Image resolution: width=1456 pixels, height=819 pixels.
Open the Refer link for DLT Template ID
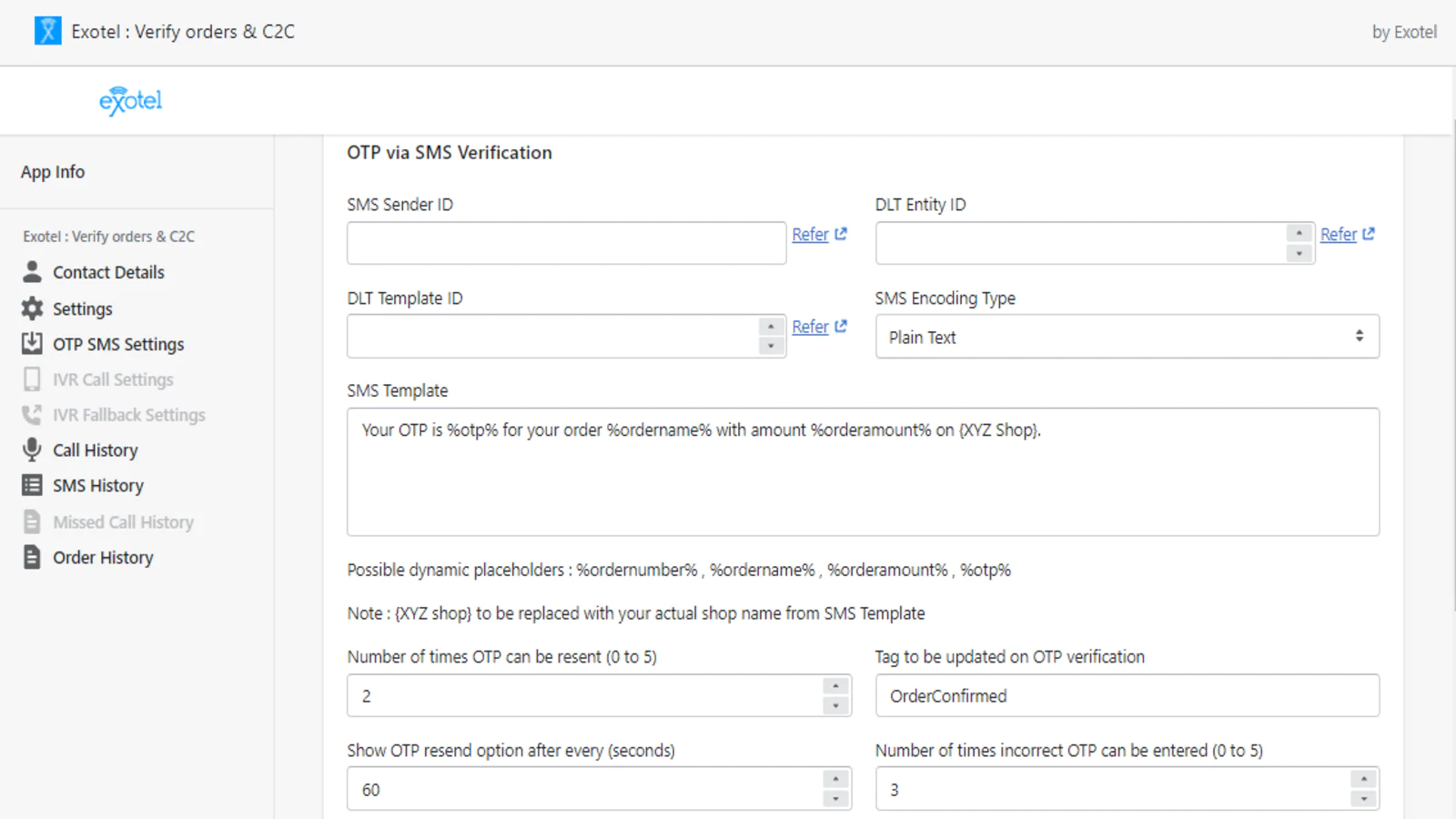coord(810,326)
